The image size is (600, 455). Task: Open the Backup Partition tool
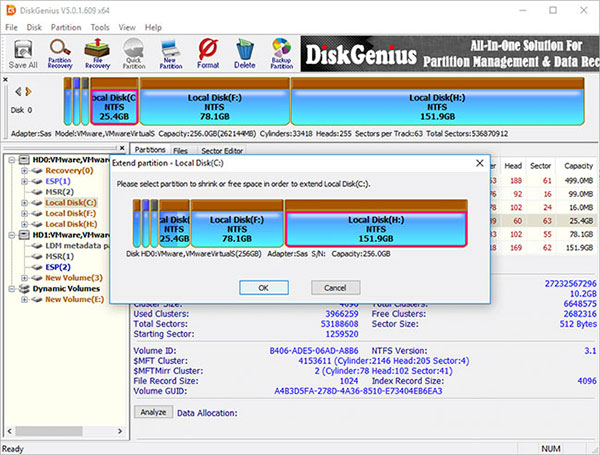[281, 52]
